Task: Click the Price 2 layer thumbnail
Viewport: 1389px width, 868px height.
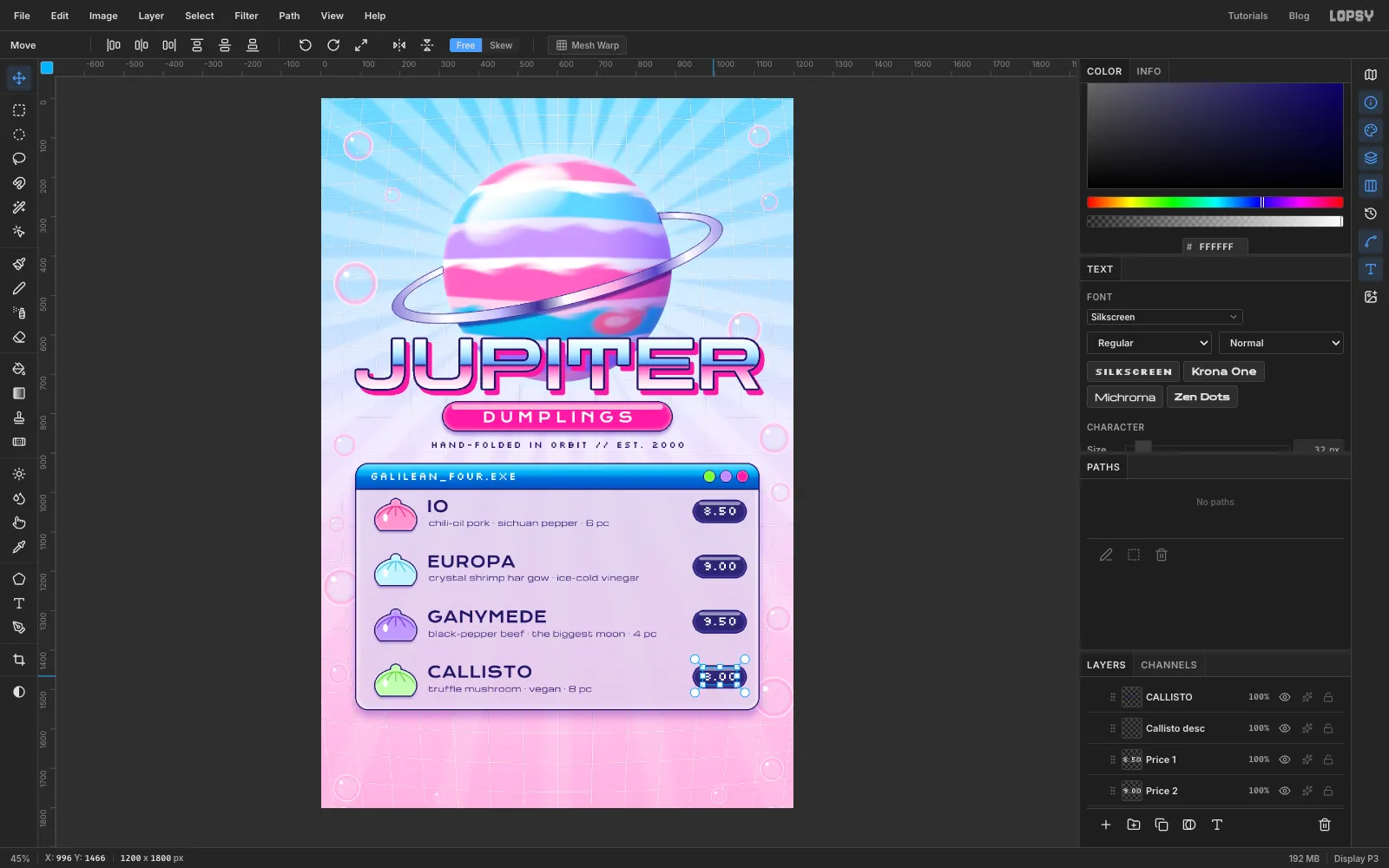Action: coord(1132,791)
